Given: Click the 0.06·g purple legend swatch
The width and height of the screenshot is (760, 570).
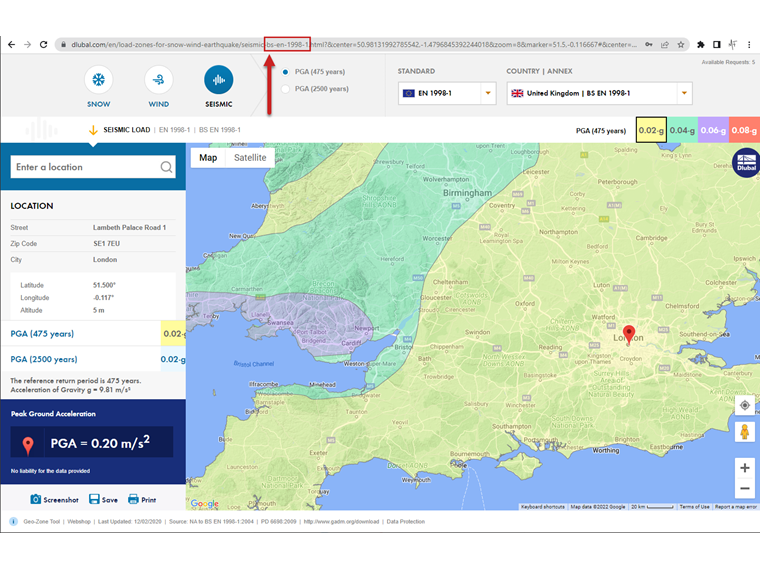Looking at the screenshot, I should (713, 130).
